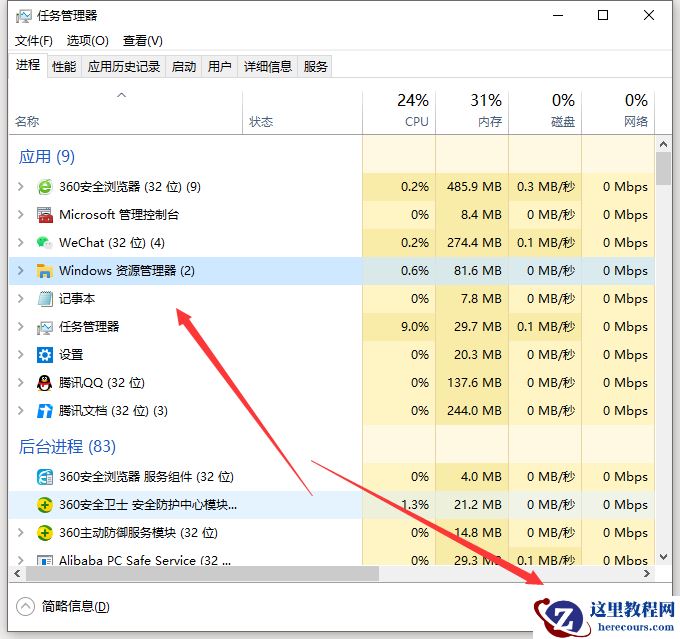
Task: Click the Task Manager title bar icon
Action: (23, 16)
